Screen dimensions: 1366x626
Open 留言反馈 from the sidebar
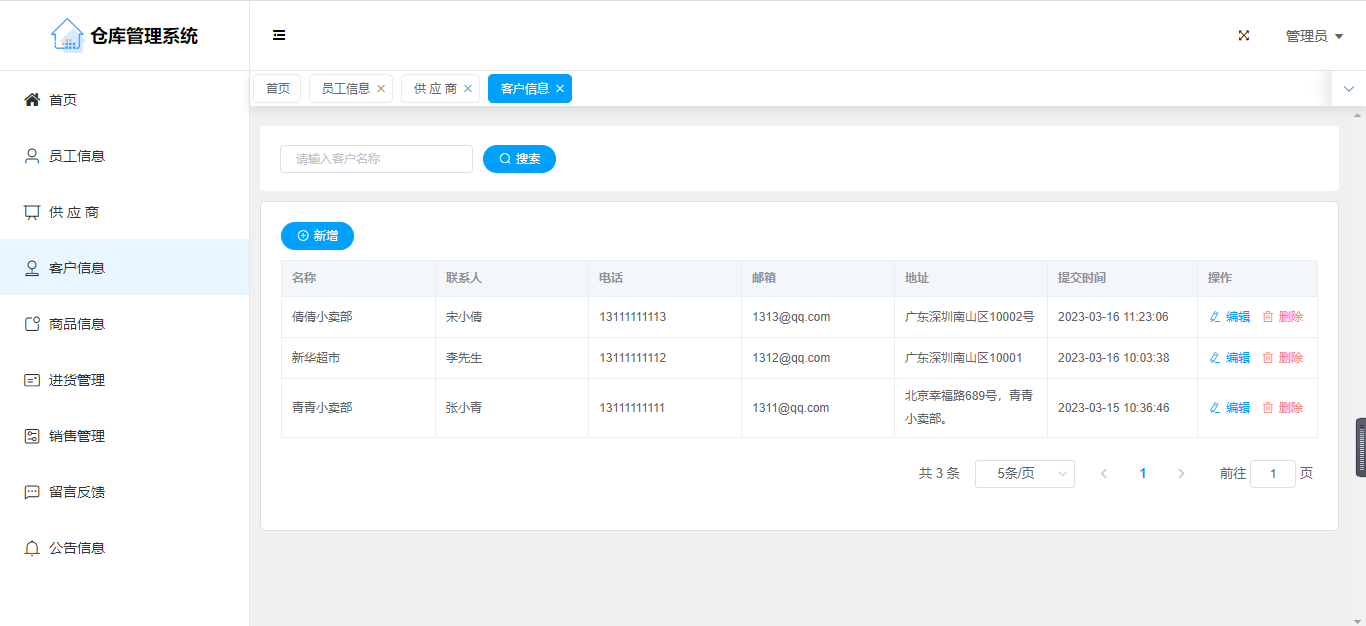77,492
